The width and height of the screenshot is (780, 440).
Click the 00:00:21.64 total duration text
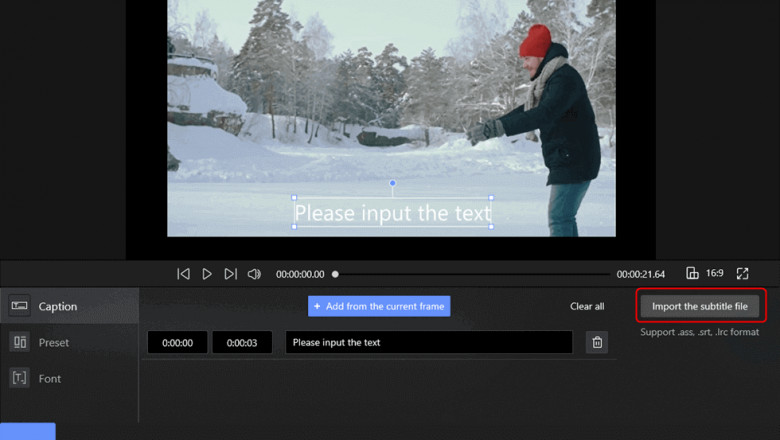641,274
